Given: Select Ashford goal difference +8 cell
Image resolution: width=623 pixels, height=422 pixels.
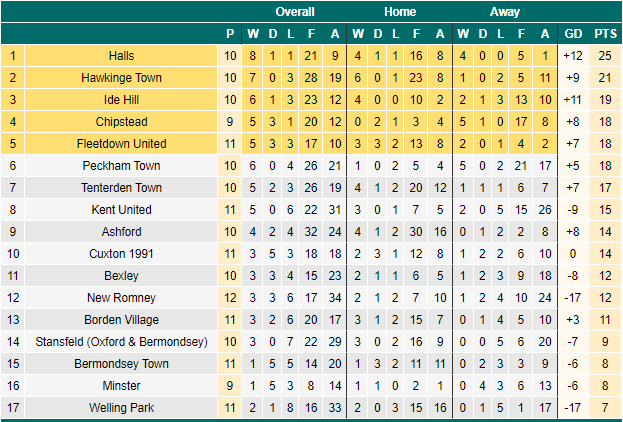Looking at the screenshot, I should [x=573, y=232].
